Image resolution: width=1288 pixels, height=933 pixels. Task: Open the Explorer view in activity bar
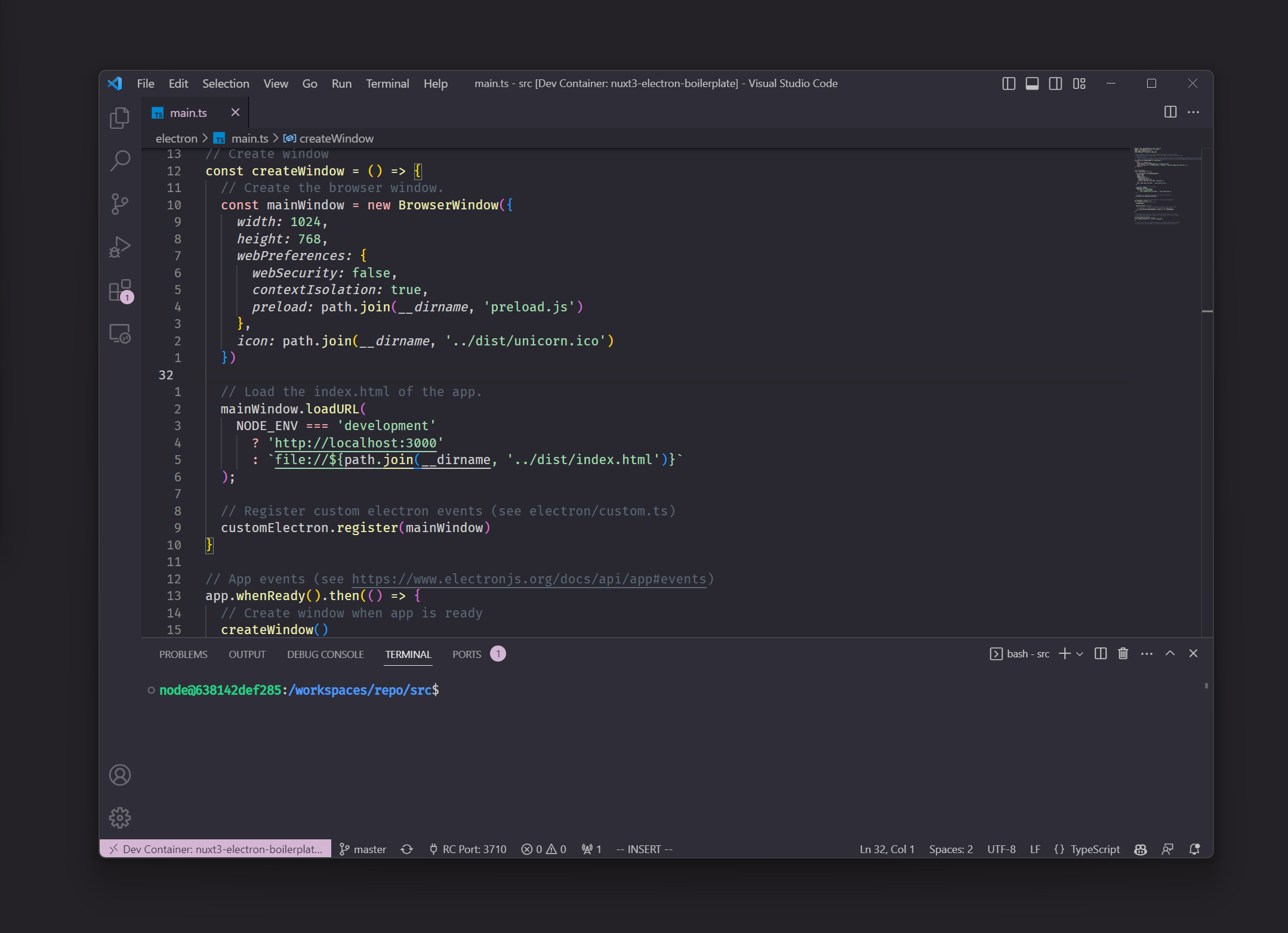[119, 118]
